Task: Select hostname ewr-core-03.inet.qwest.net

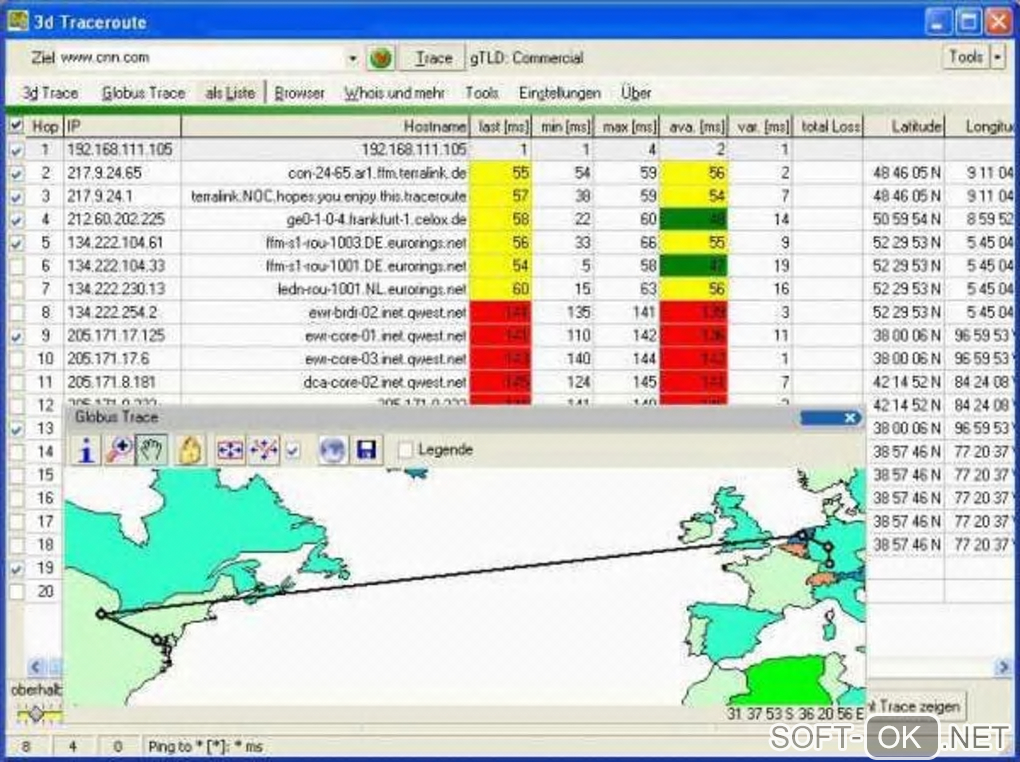Action: (x=385, y=359)
